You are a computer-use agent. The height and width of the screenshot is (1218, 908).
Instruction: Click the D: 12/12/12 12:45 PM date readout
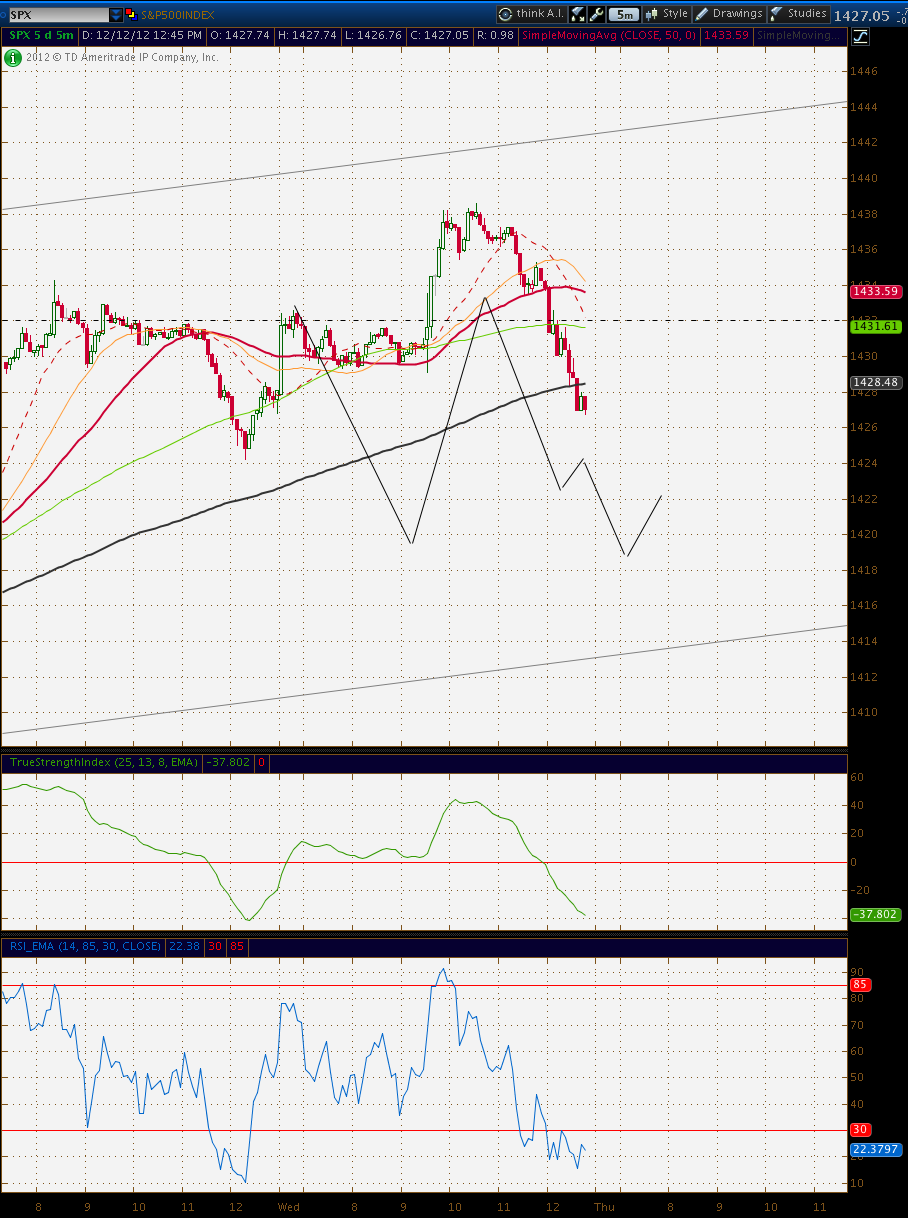coord(142,35)
